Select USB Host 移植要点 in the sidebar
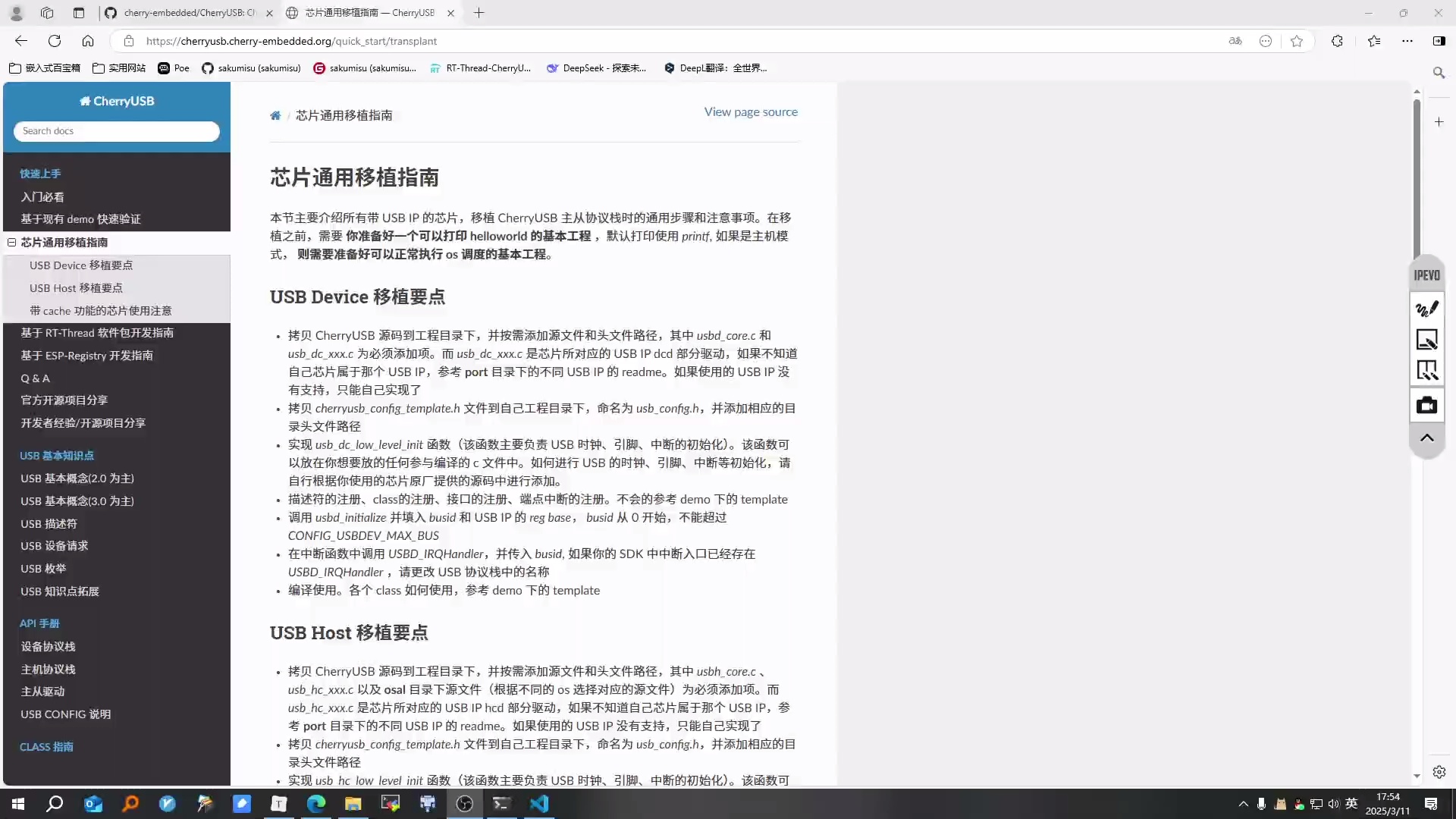The width and height of the screenshot is (1456, 819). (x=76, y=288)
